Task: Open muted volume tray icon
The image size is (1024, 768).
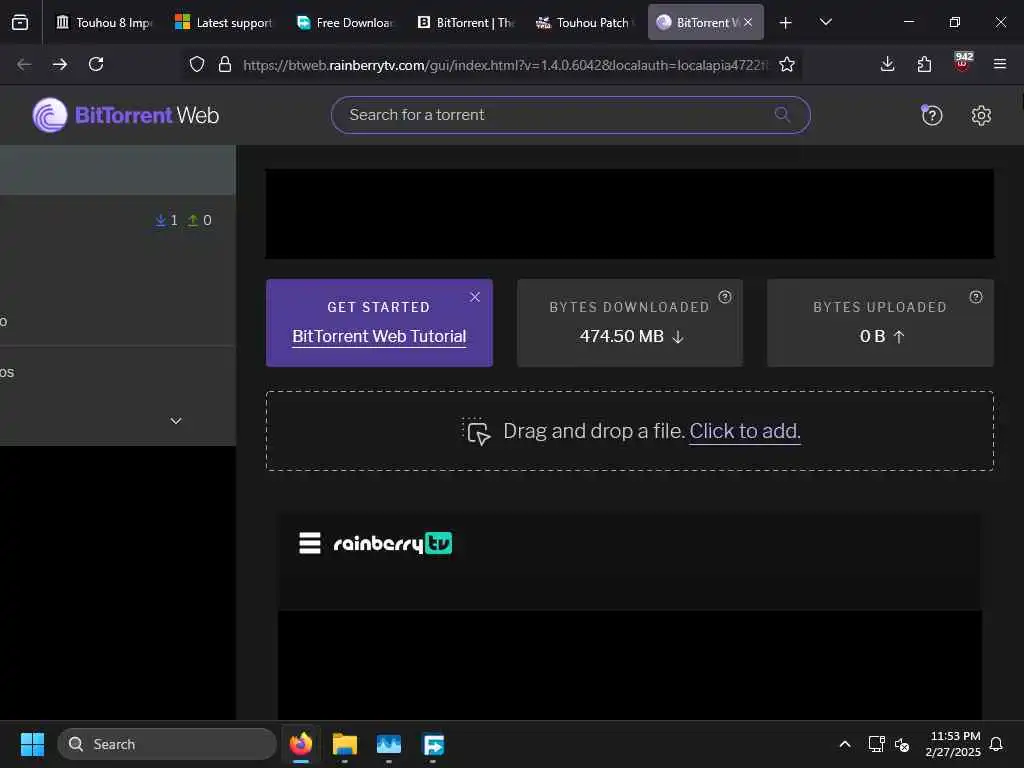Action: [902, 744]
